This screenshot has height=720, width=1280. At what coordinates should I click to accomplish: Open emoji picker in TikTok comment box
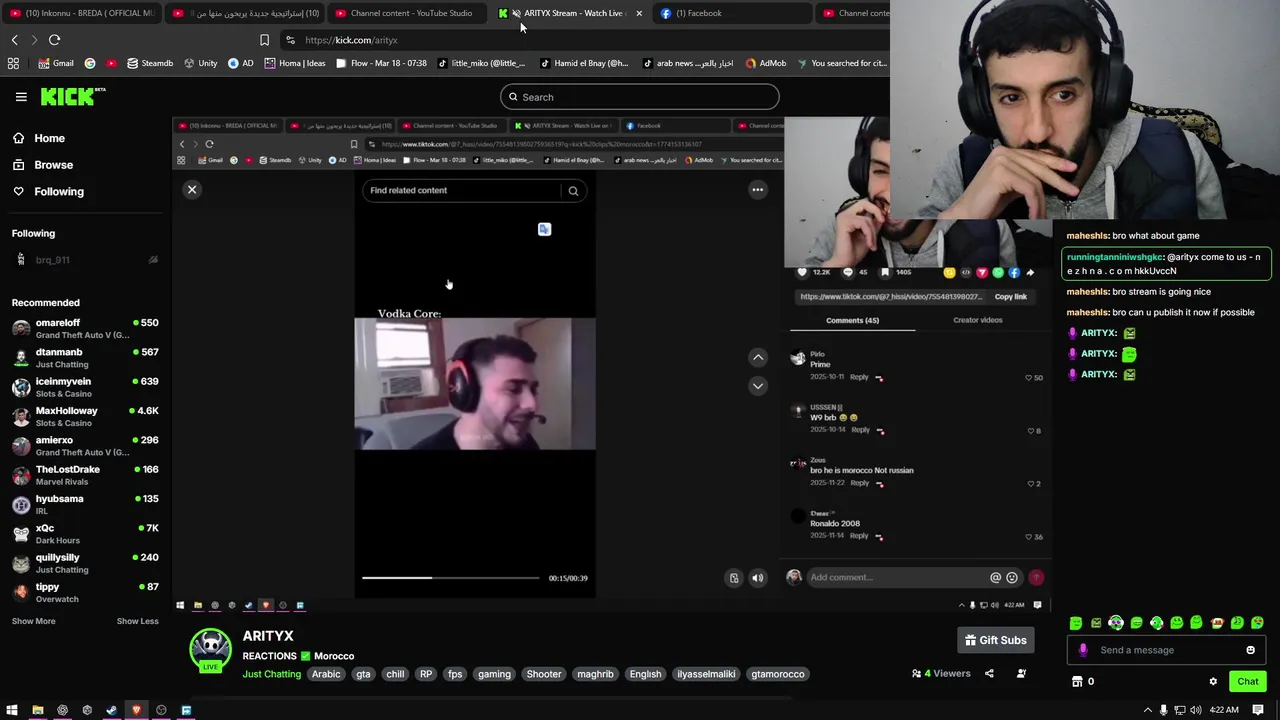[x=1012, y=578]
